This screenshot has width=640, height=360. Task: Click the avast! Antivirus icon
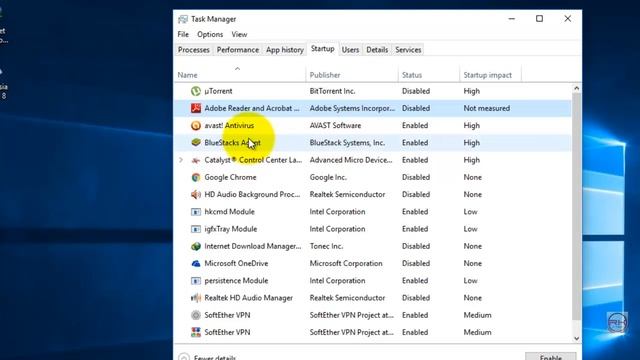[x=196, y=125]
